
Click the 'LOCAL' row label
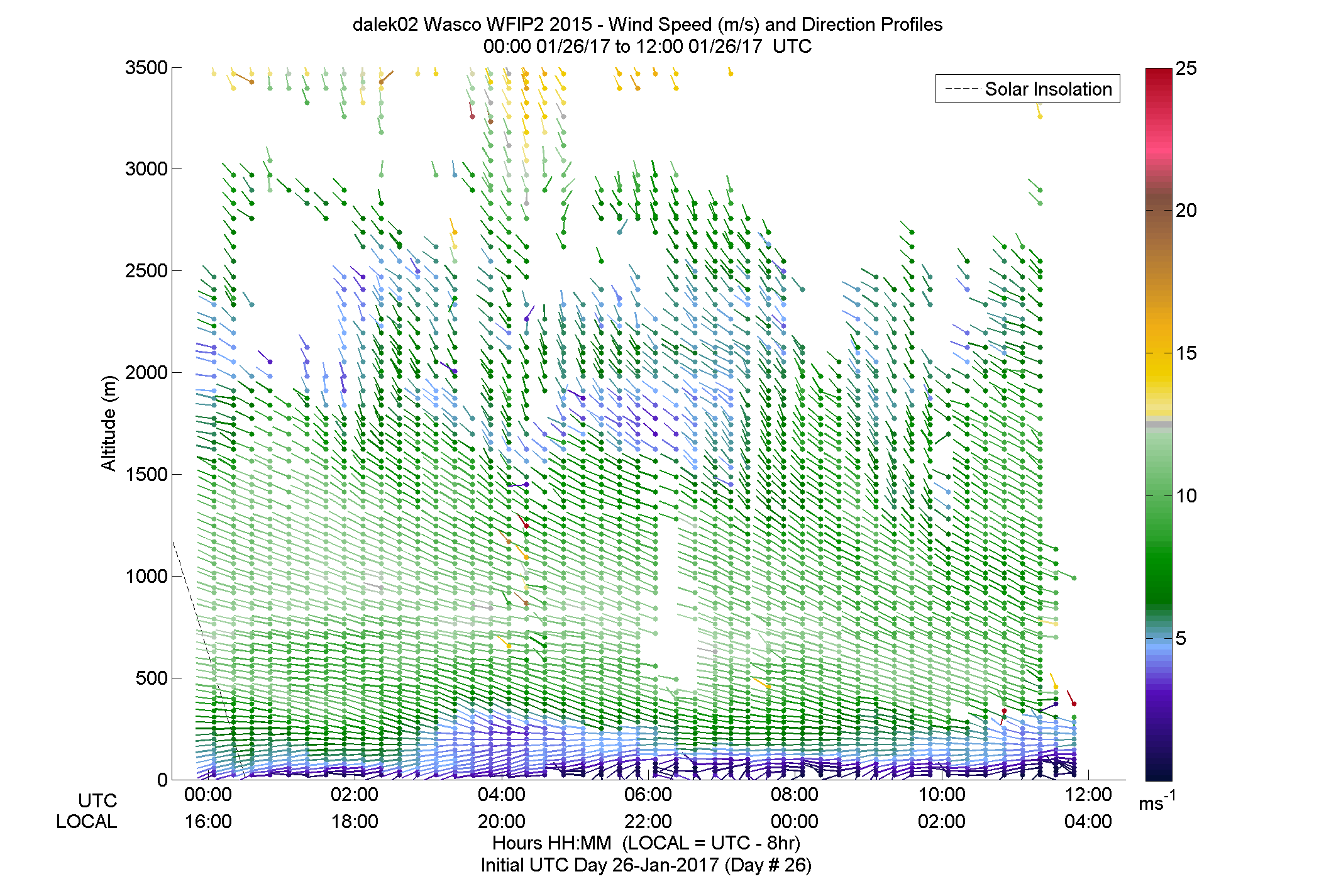(87, 822)
